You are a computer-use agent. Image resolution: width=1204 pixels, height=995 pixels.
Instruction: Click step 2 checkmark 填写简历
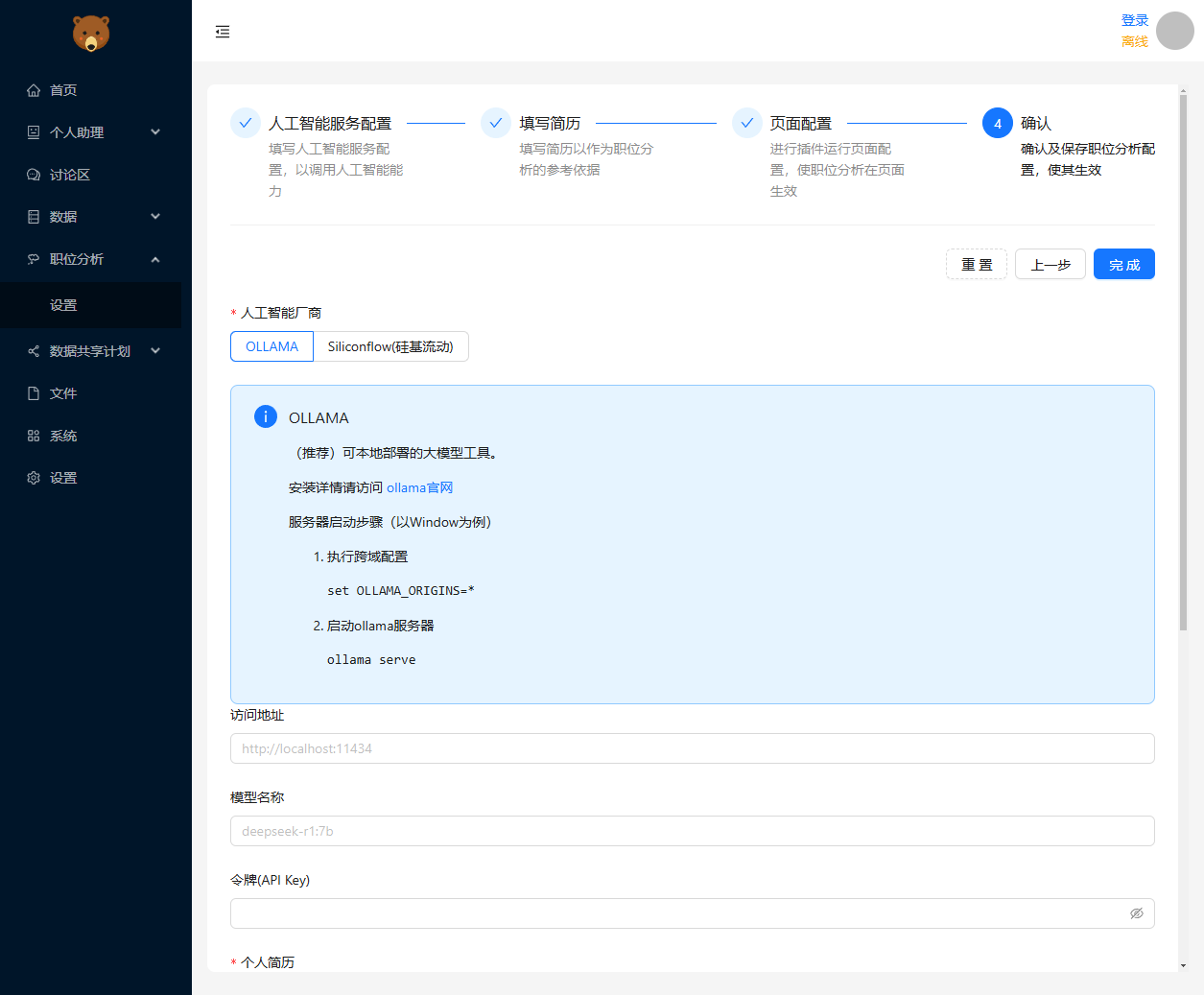[x=496, y=123]
